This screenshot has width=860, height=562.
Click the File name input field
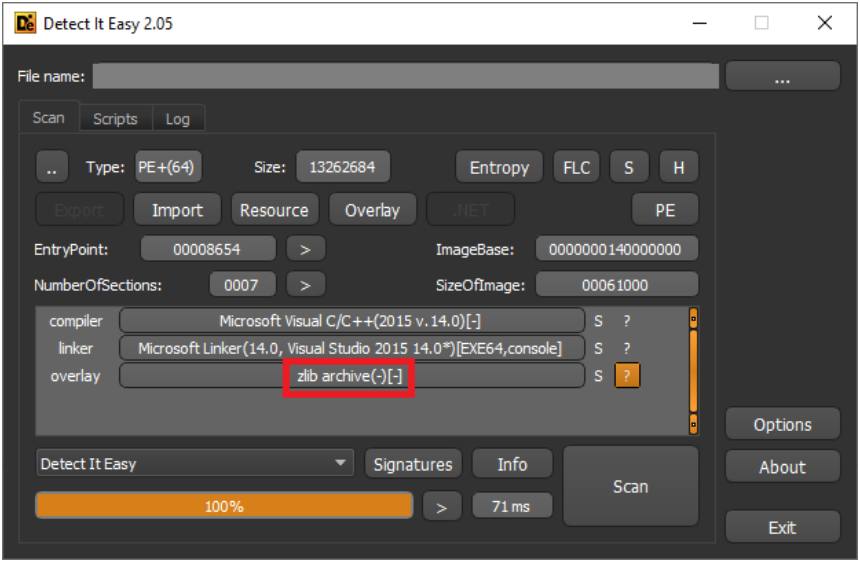[x=405, y=76]
